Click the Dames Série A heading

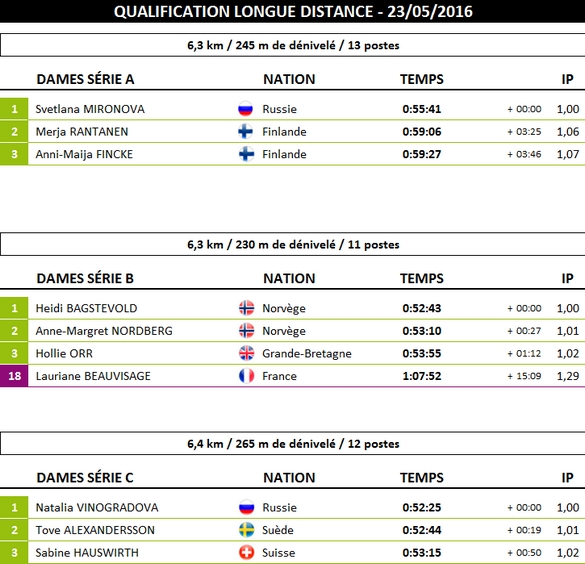(85, 79)
